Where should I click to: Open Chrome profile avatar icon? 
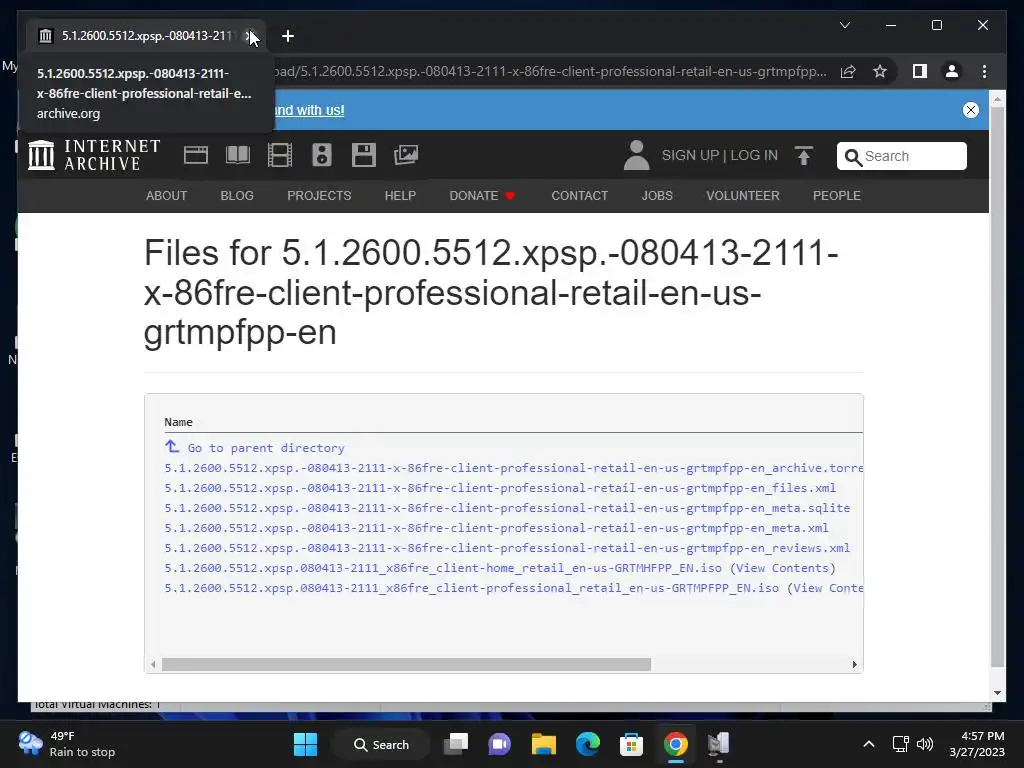point(952,71)
